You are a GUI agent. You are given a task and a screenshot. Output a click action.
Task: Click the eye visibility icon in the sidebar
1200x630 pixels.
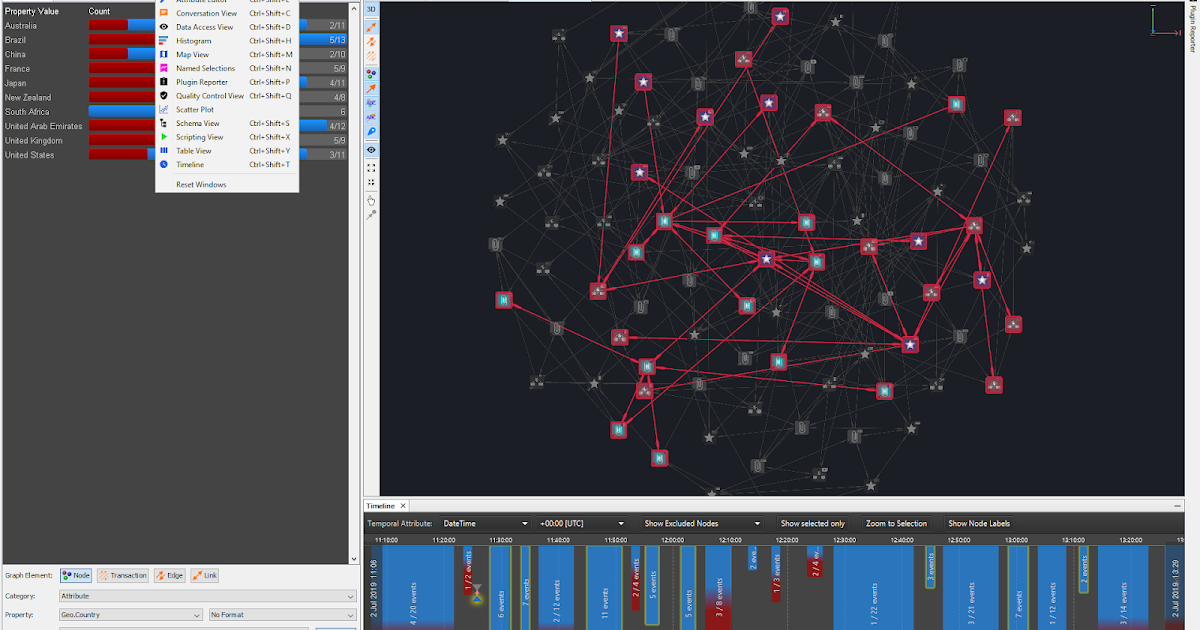(371, 150)
